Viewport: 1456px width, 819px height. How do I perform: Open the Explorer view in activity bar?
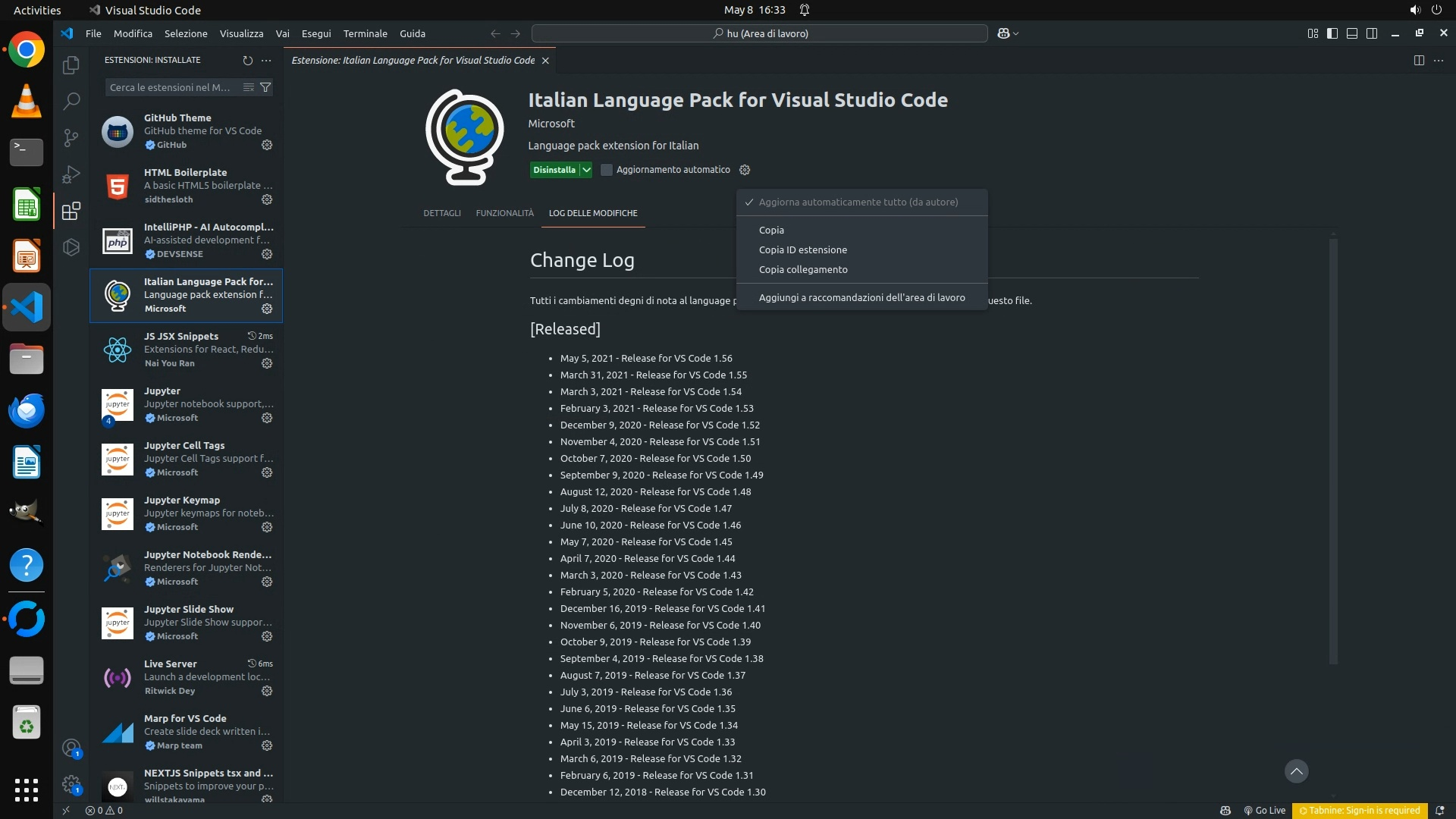pos(71,65)
